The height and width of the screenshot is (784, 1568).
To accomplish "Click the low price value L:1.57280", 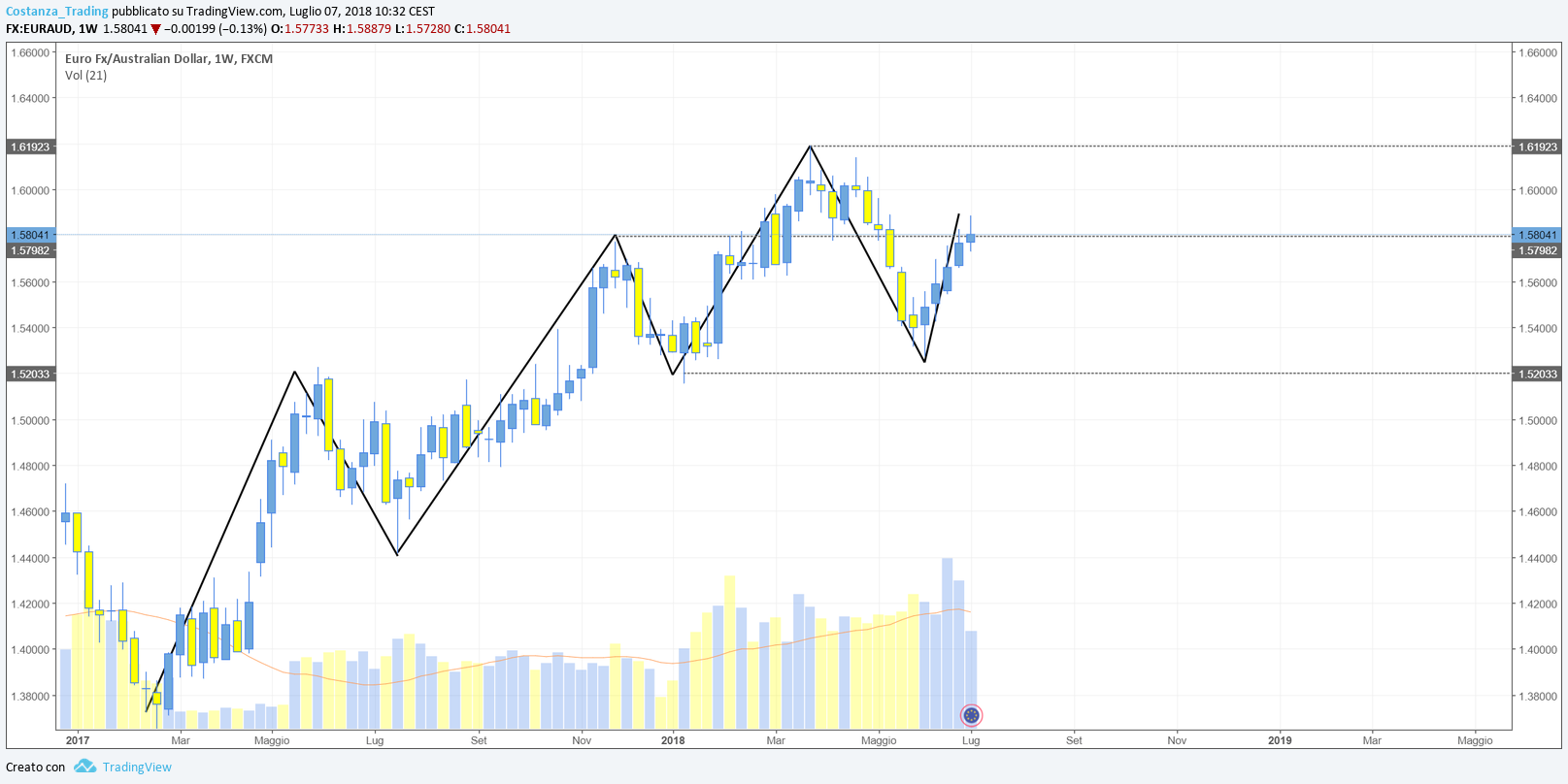I will (422, 29).
